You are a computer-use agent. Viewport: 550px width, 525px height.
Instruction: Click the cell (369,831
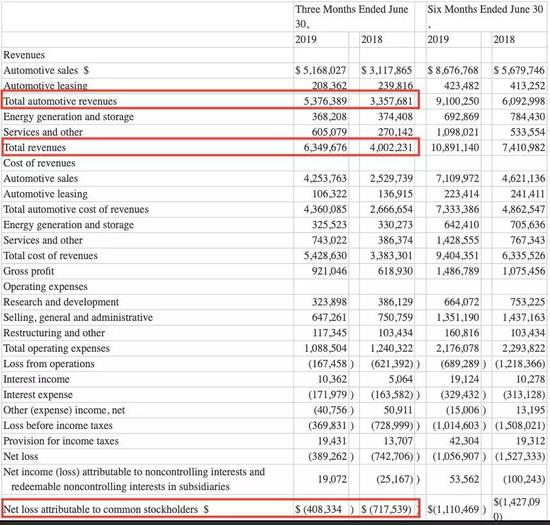click(328, 425)
